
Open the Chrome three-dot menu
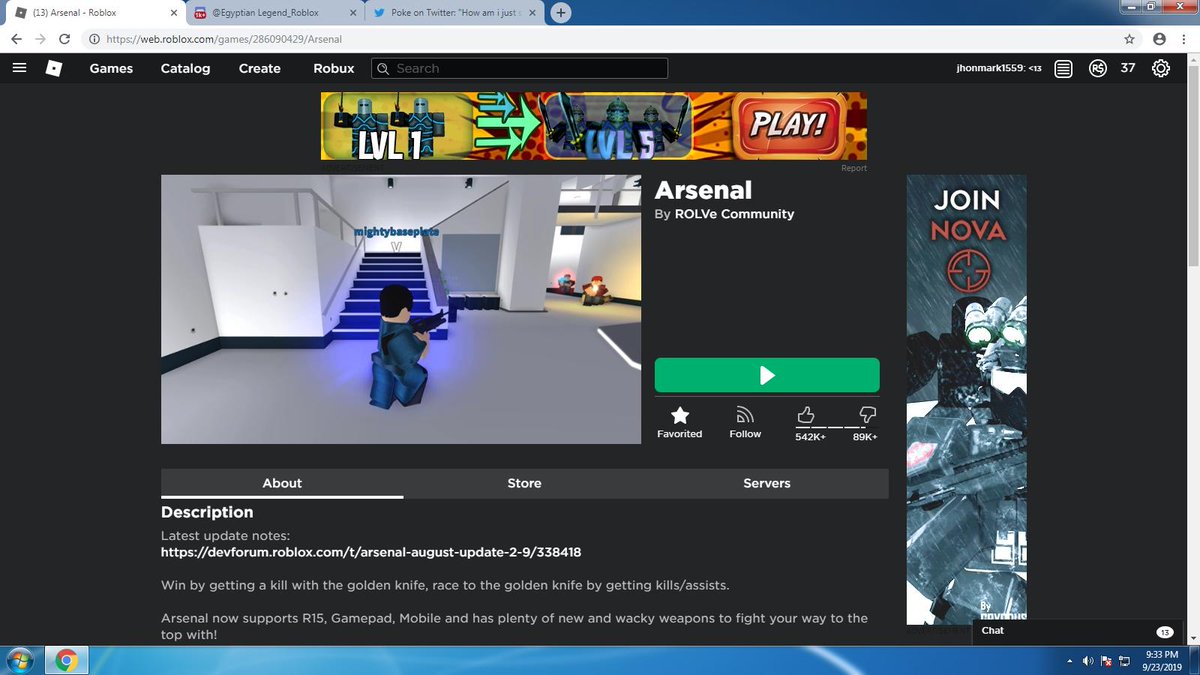click(x=1186, y=39)
